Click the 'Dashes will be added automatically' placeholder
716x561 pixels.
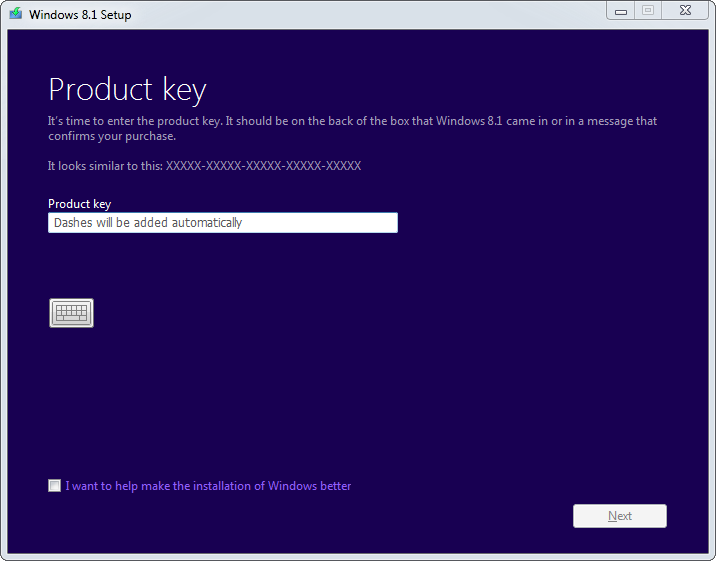148,223
